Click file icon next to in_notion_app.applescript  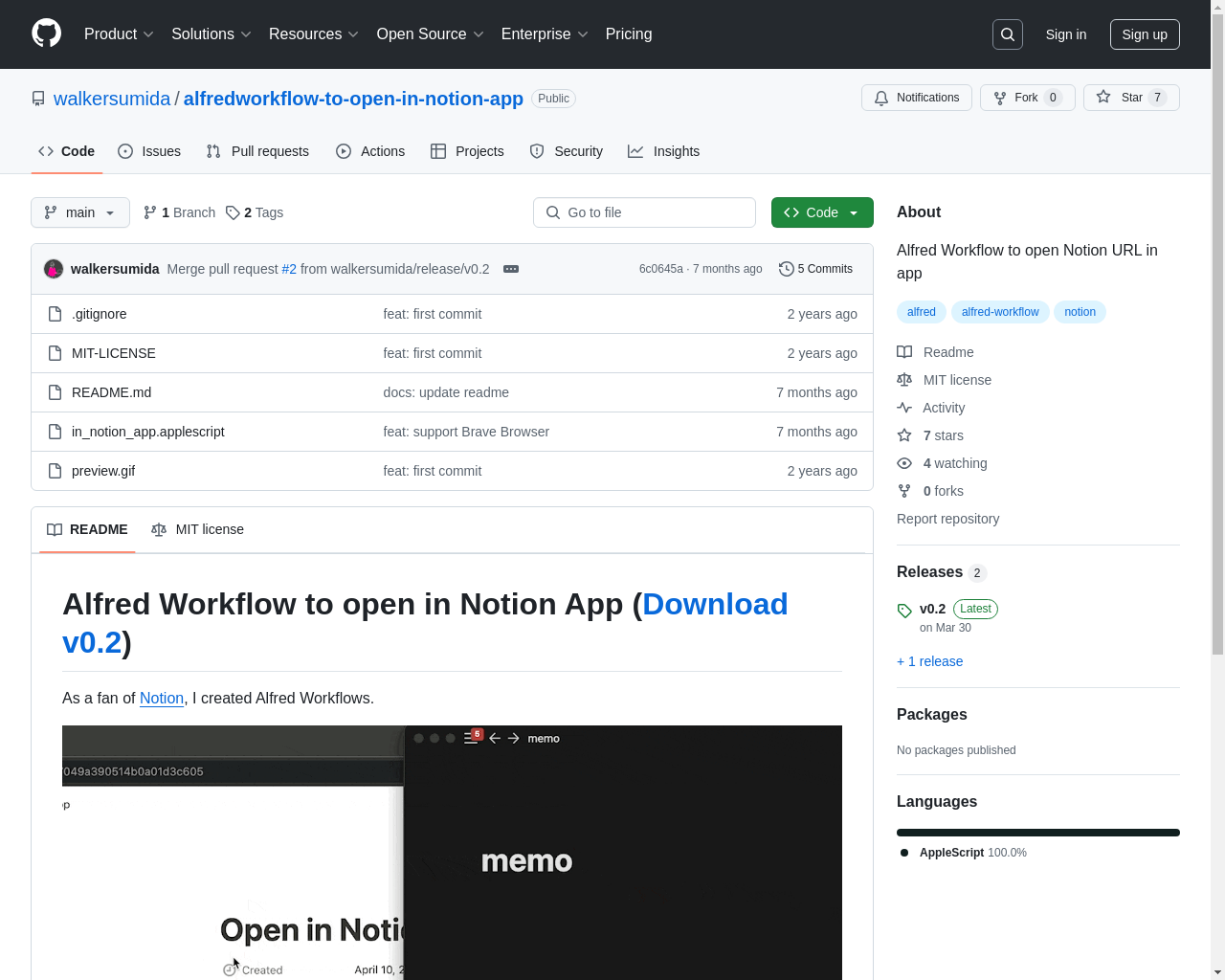pyautogui.click(x=56, y=432)
